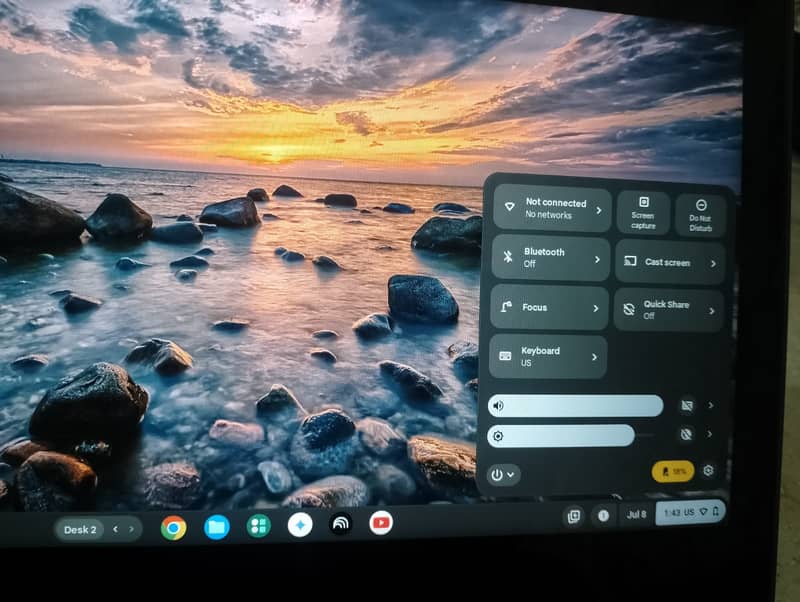The width and height of the screenshot is (800, 602).
Task: Click the cast icon in Cast screen tile
Action: point(630,261)
